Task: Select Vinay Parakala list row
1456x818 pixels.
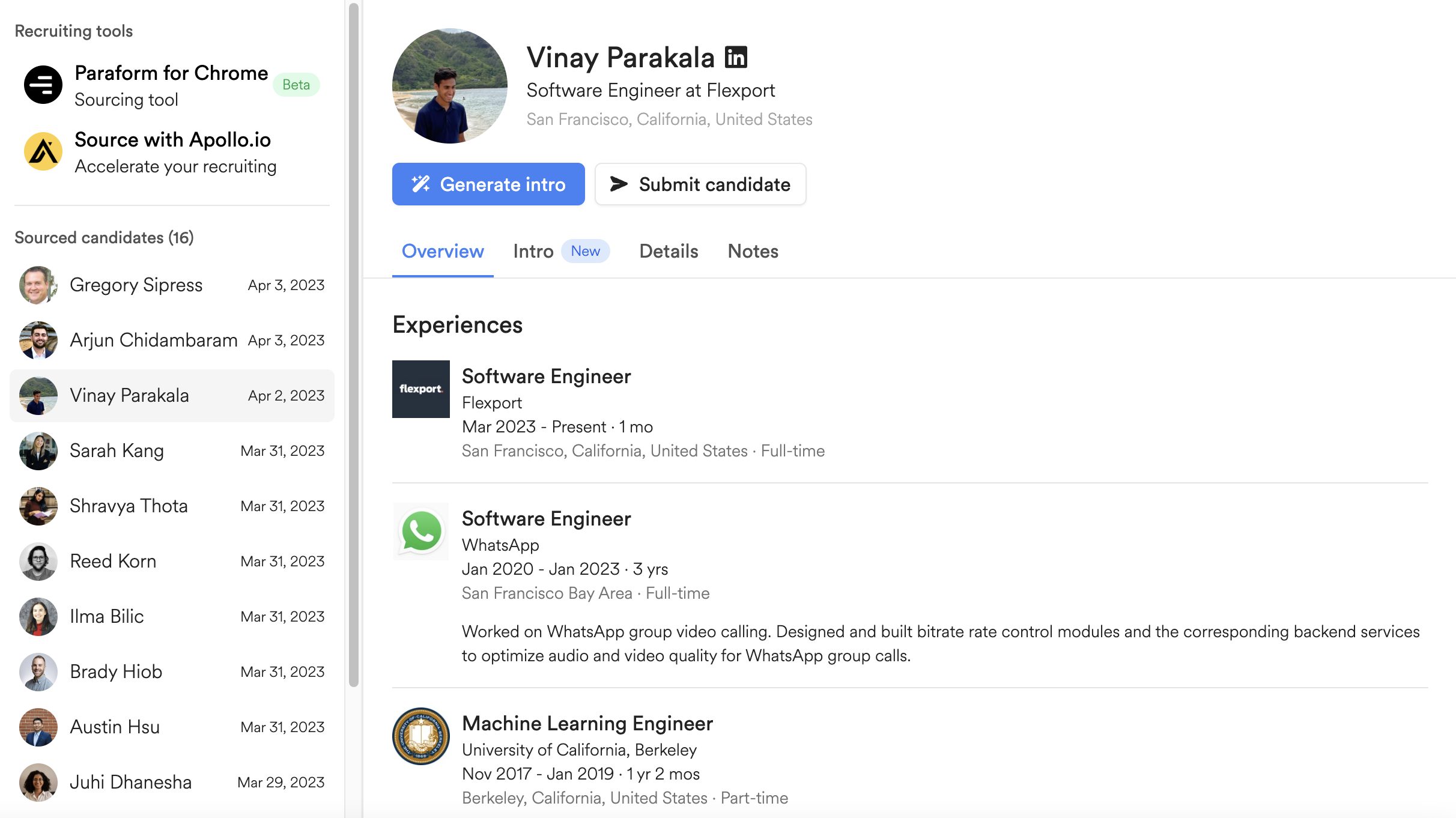Action: pos(172,396)
